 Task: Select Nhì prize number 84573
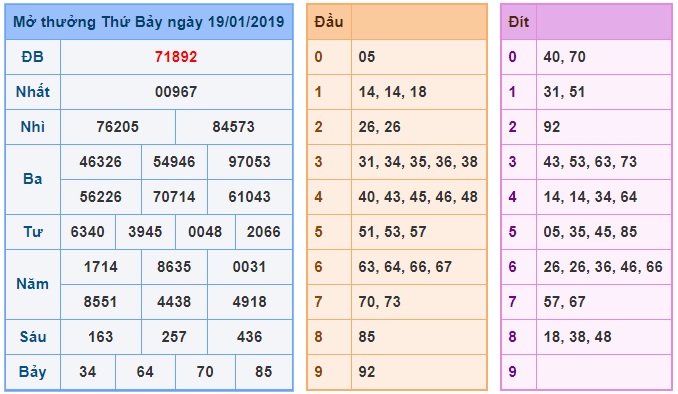tap(233, 127)
